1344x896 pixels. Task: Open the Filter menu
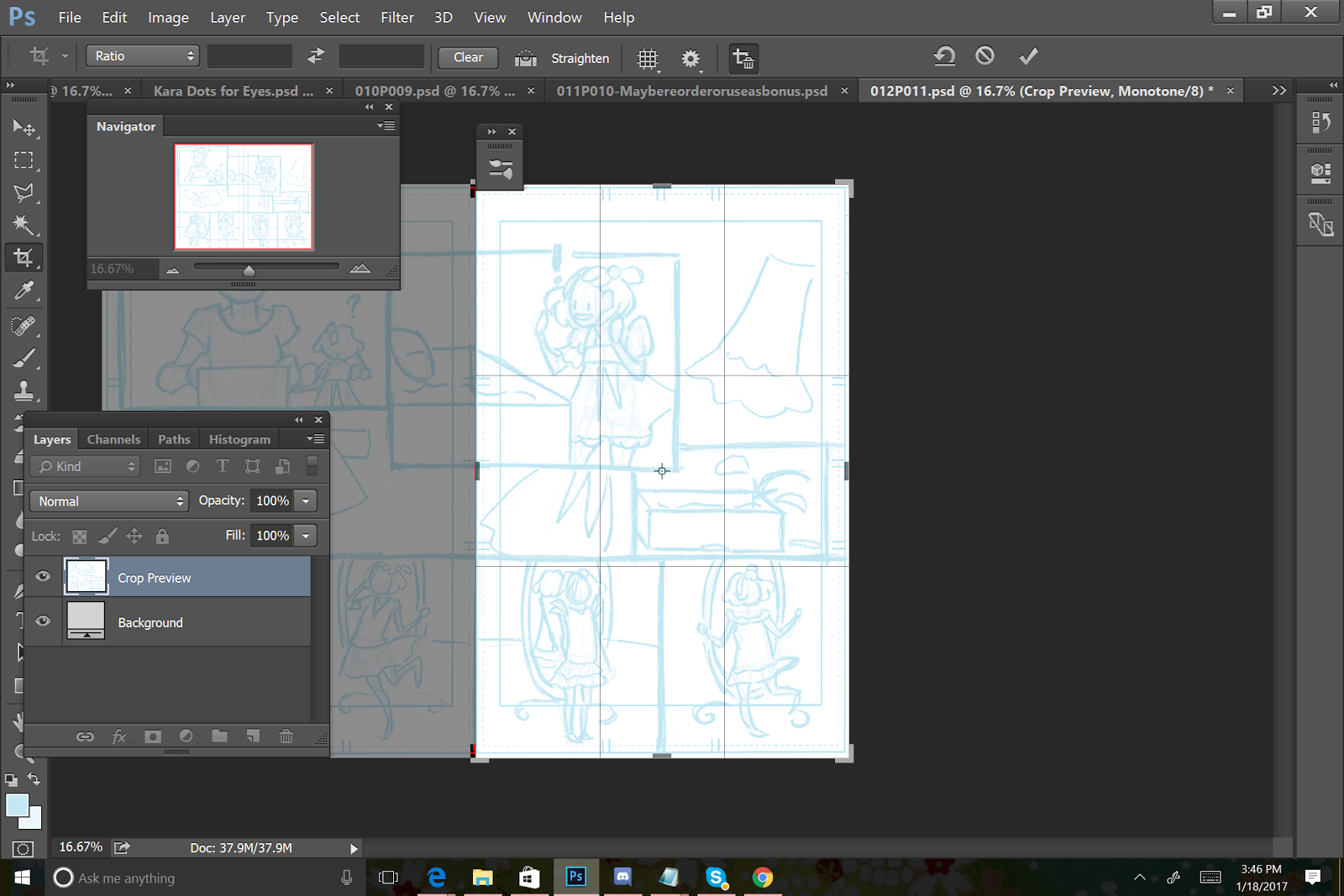[x=397, y=18]
